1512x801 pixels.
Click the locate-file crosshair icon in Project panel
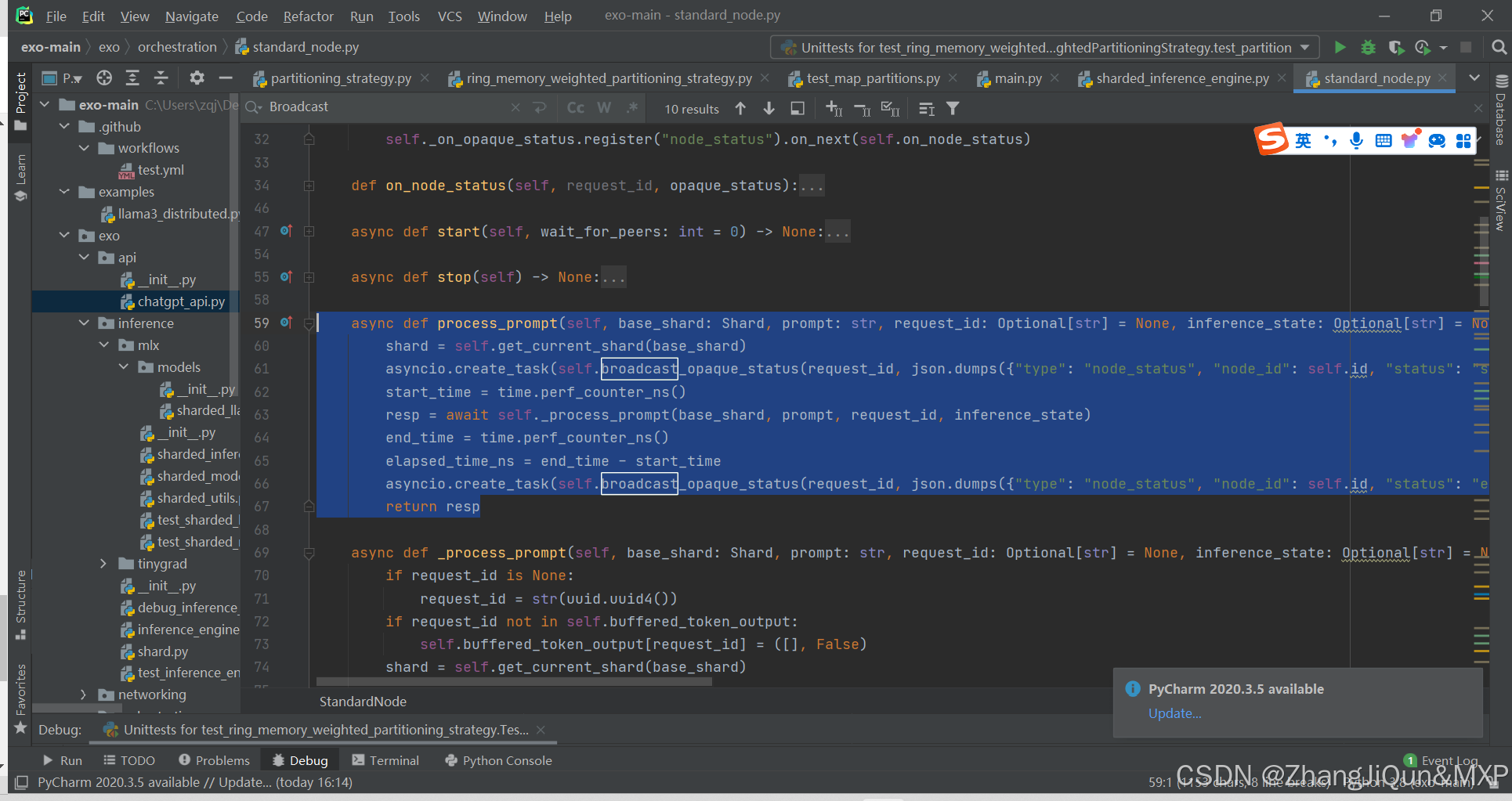tap(104, 78)
